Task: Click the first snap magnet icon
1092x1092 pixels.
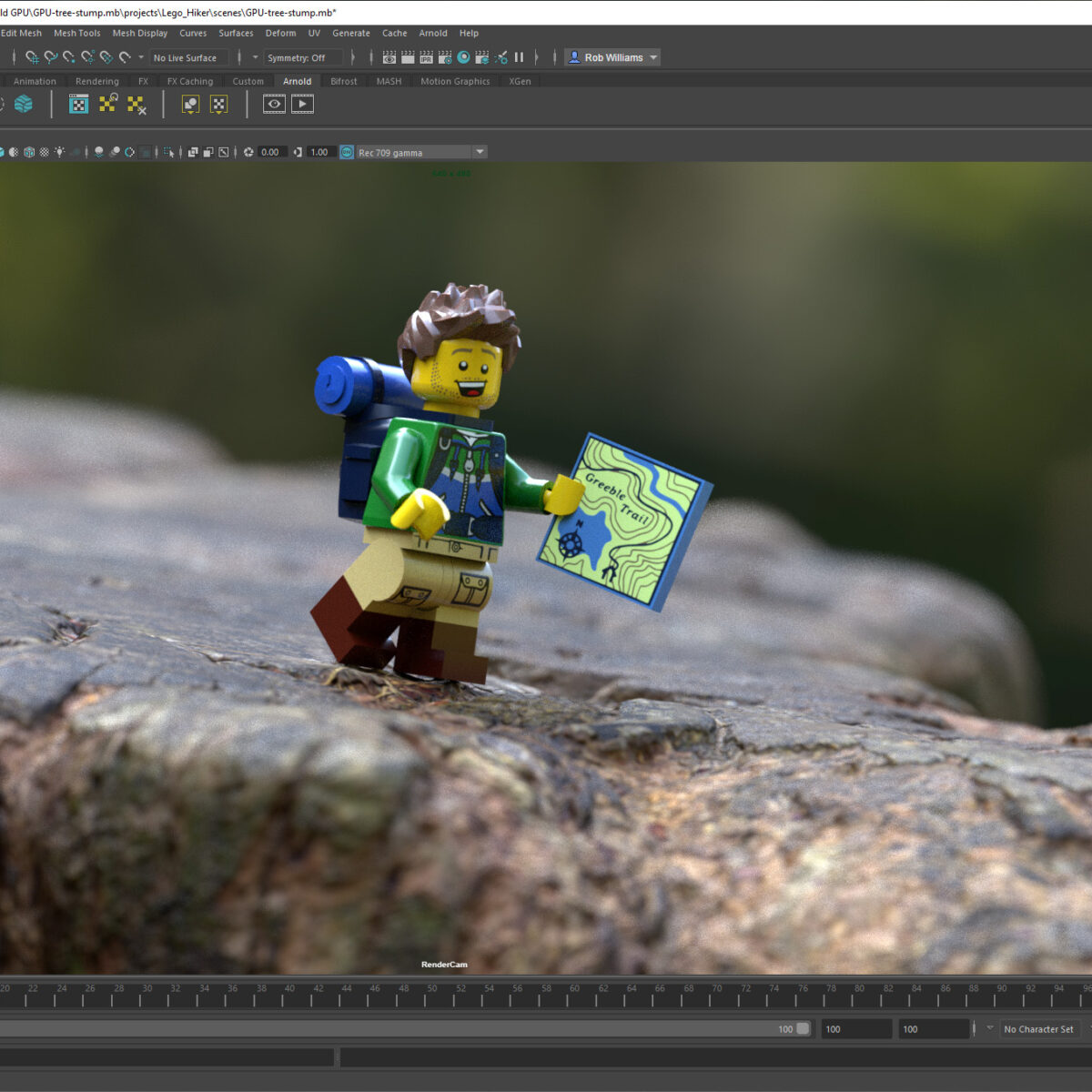Action: [x=32, y=57]
